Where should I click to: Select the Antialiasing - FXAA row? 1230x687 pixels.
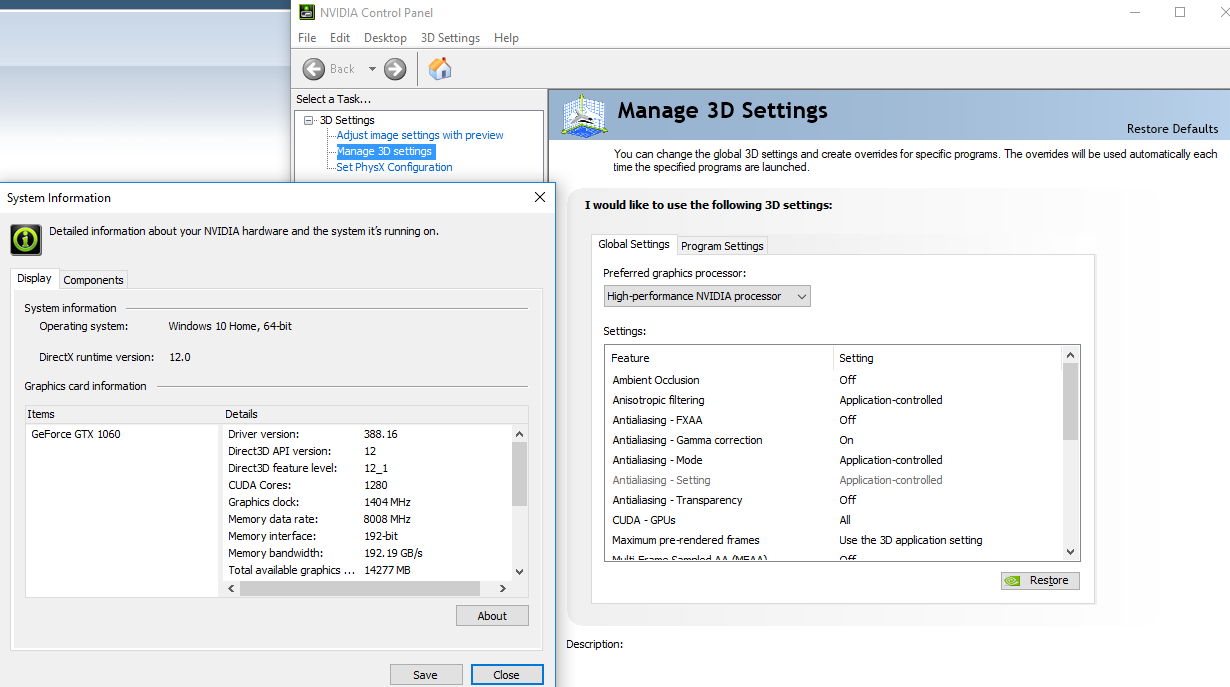pos(834,420)
